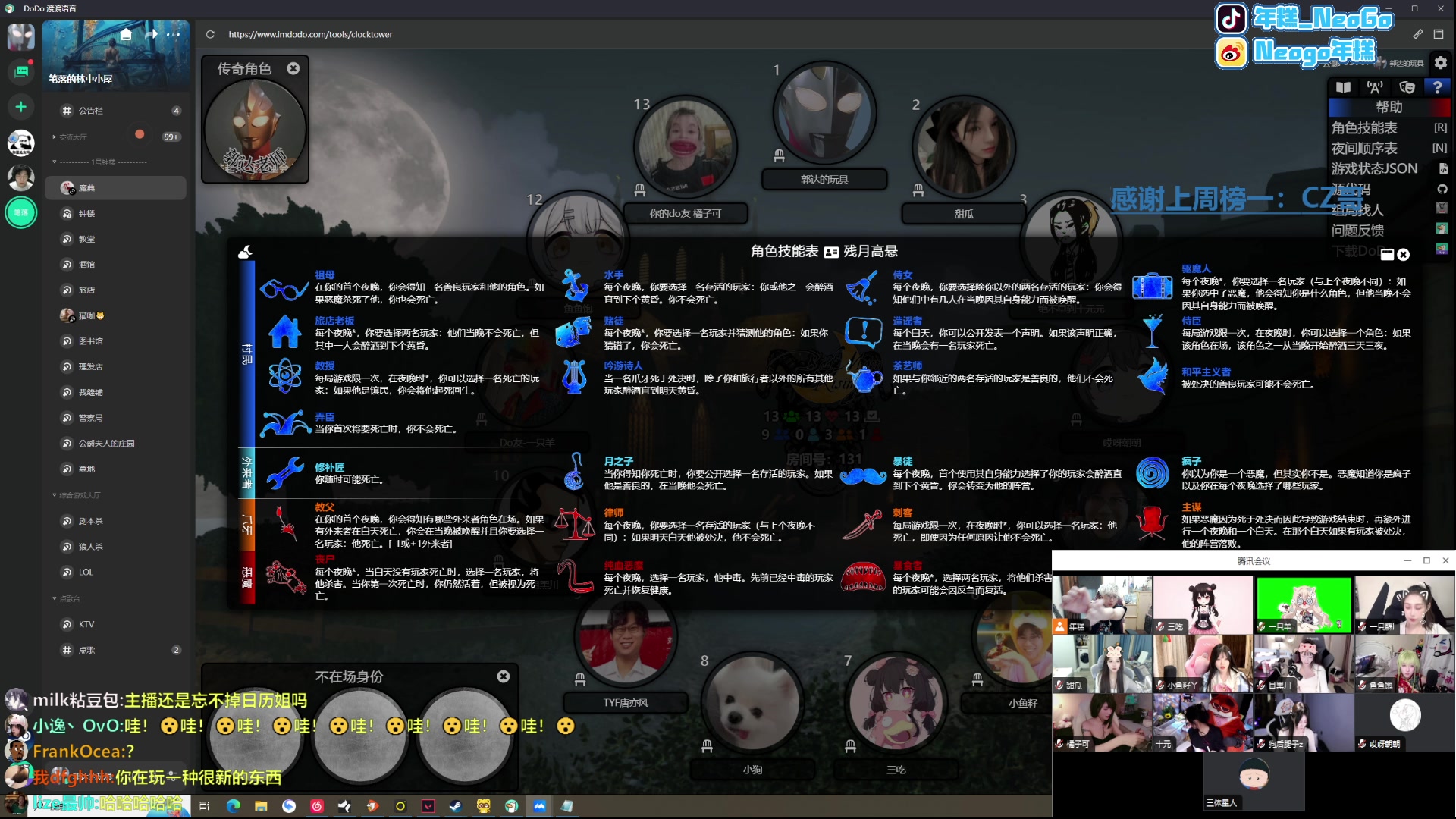Close the 角色技能表 ability sheet overlay
1456x819 pixels.
point(1404,255)
